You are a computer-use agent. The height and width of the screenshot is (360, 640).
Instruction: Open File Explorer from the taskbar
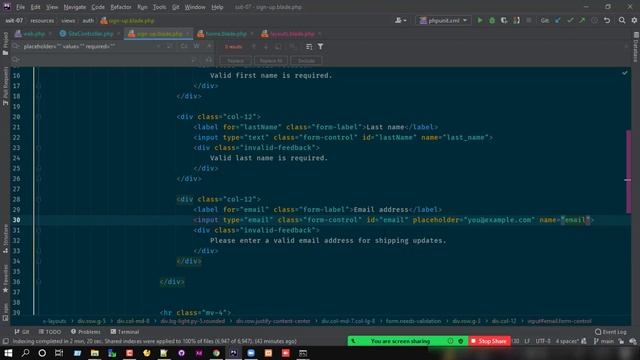pyautogui.click(x=95, y=353)
